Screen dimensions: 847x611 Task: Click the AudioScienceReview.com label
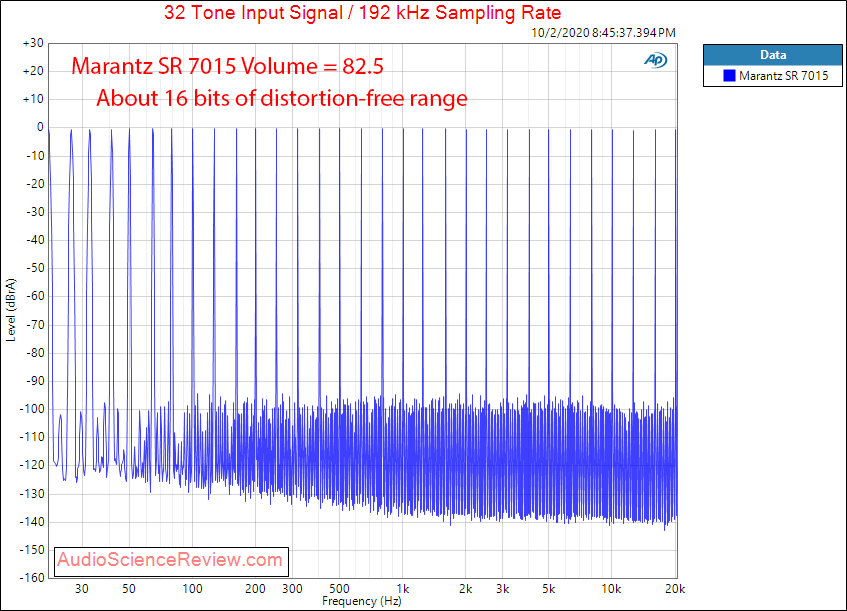point(170,560)
